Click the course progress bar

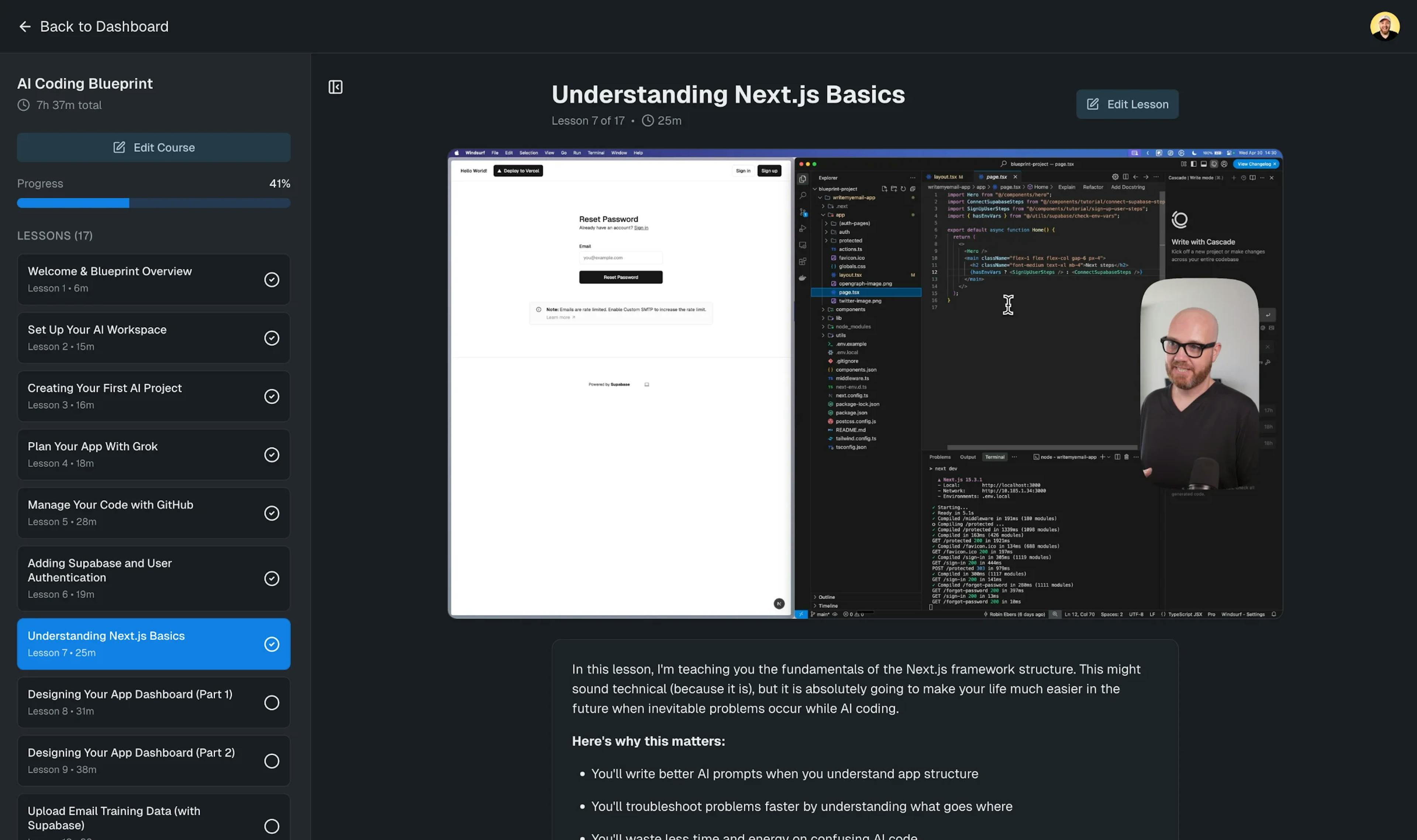154,203
